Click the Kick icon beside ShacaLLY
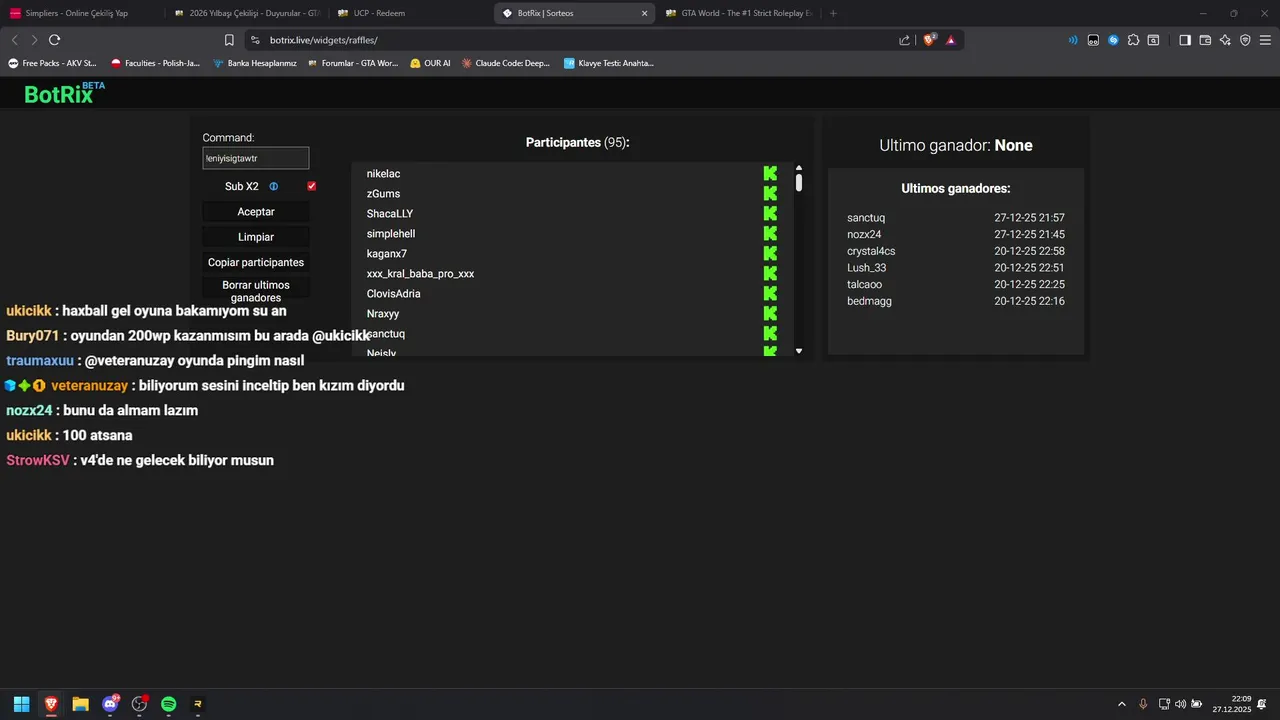This screenshot has width=1280, height=720. point(770,214)
